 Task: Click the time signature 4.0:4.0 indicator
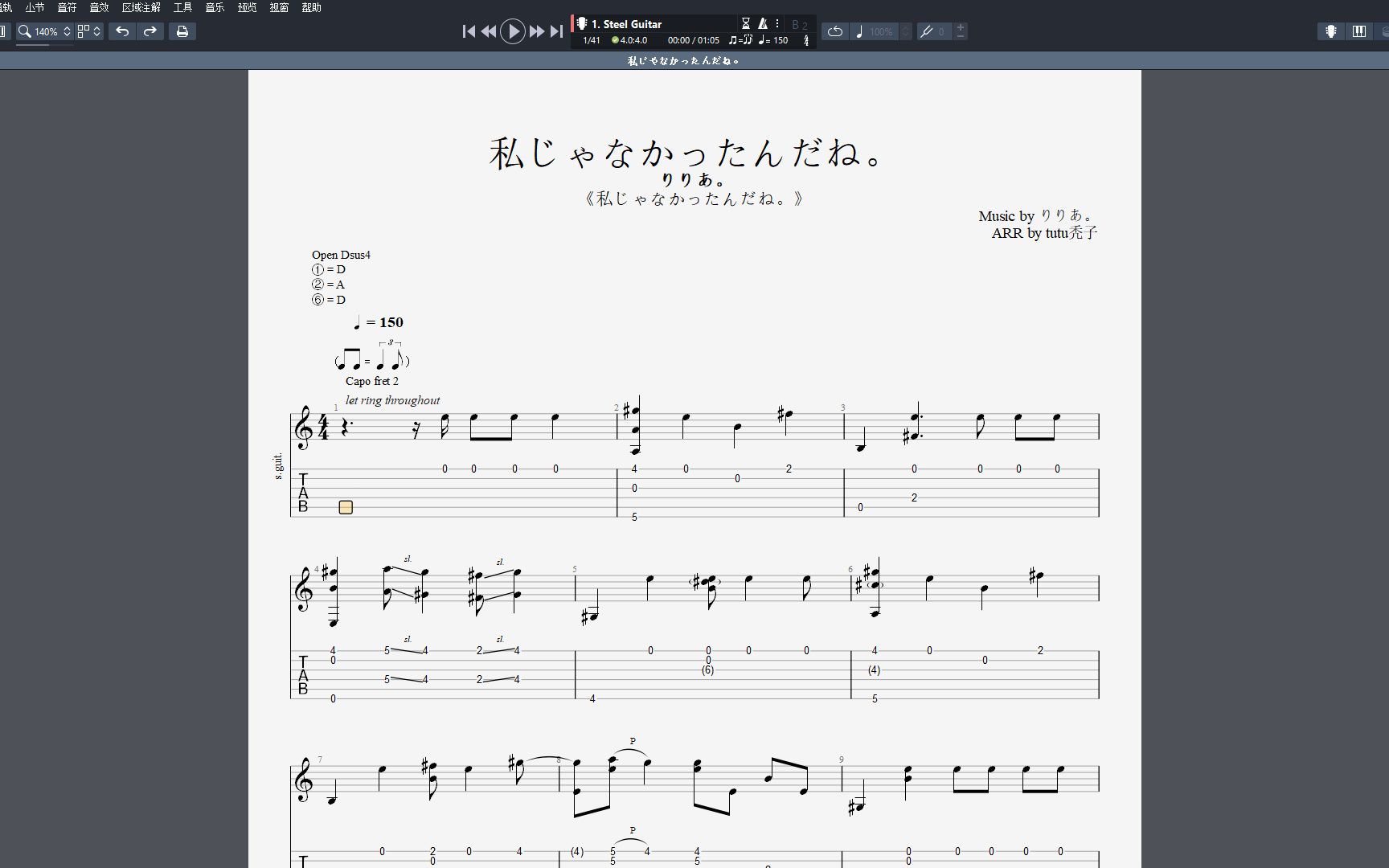(629, 40)
